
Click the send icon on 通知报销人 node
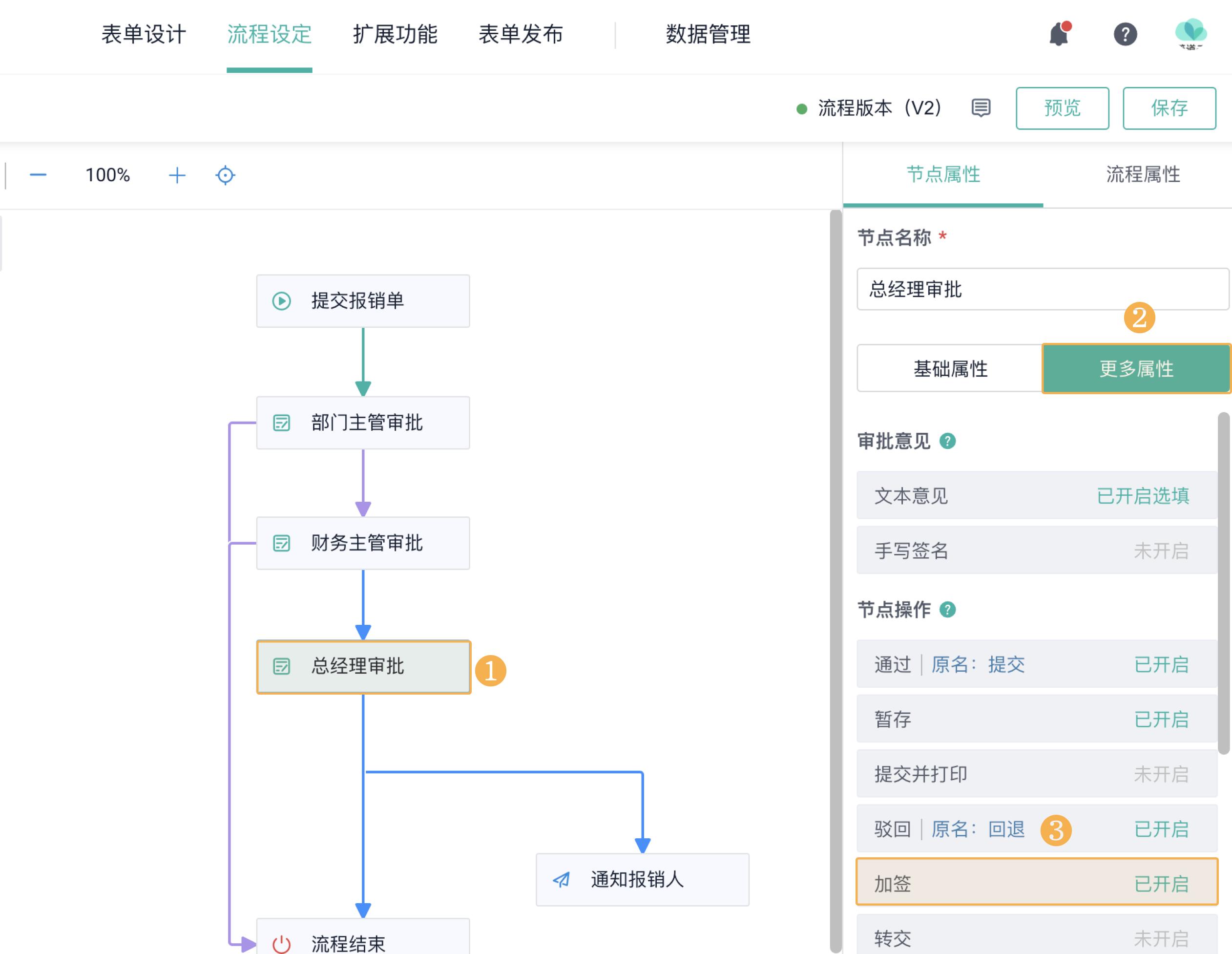point(560,880)
